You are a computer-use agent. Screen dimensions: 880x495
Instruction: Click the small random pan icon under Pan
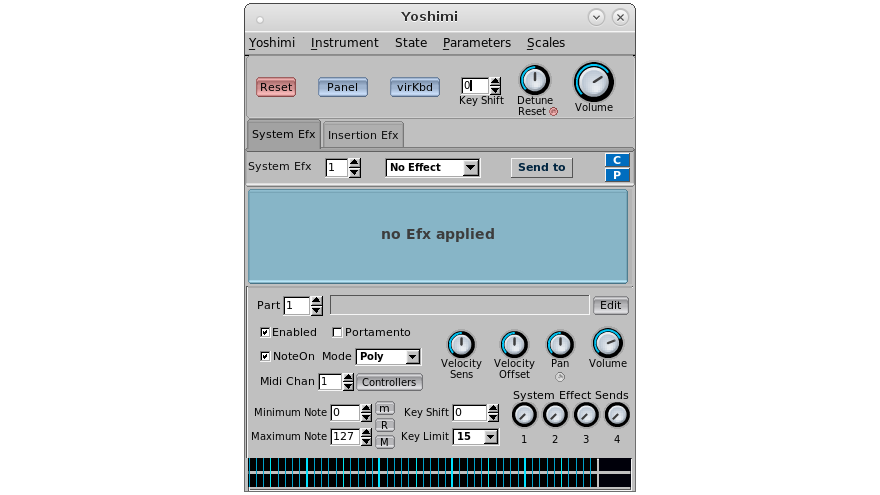tap(560, 377)
